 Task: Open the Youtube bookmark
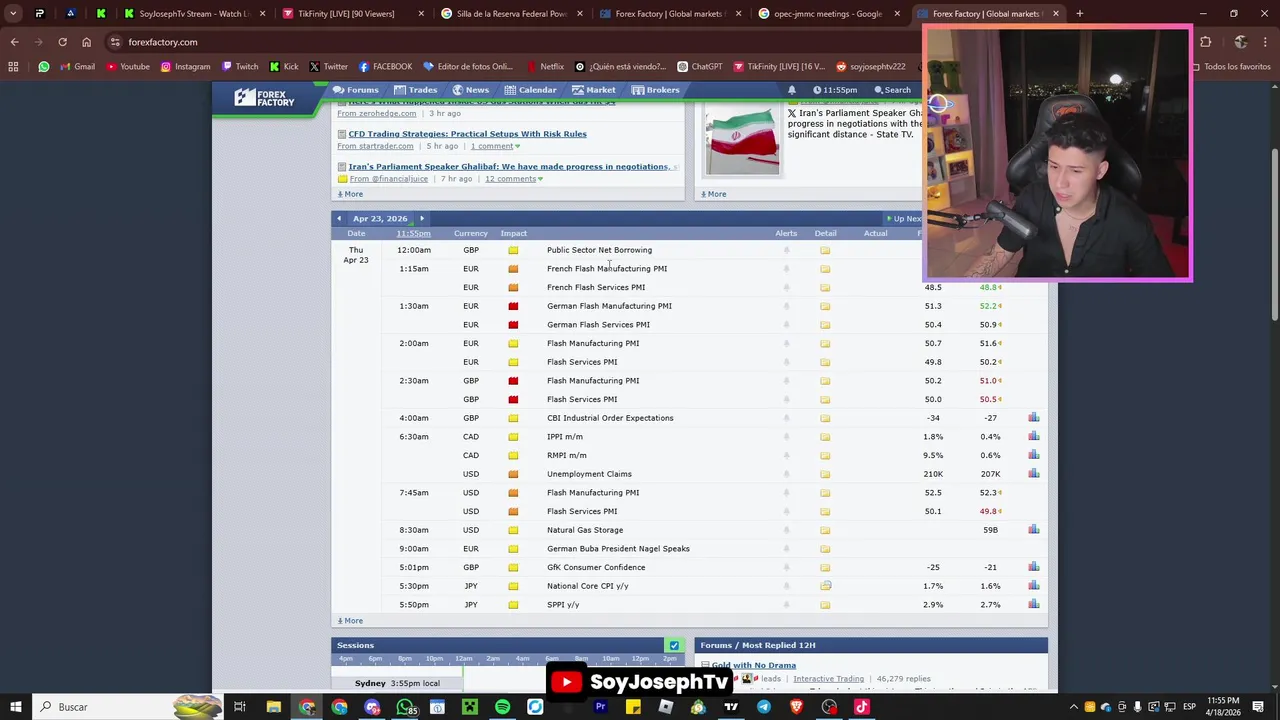(128, 67)
